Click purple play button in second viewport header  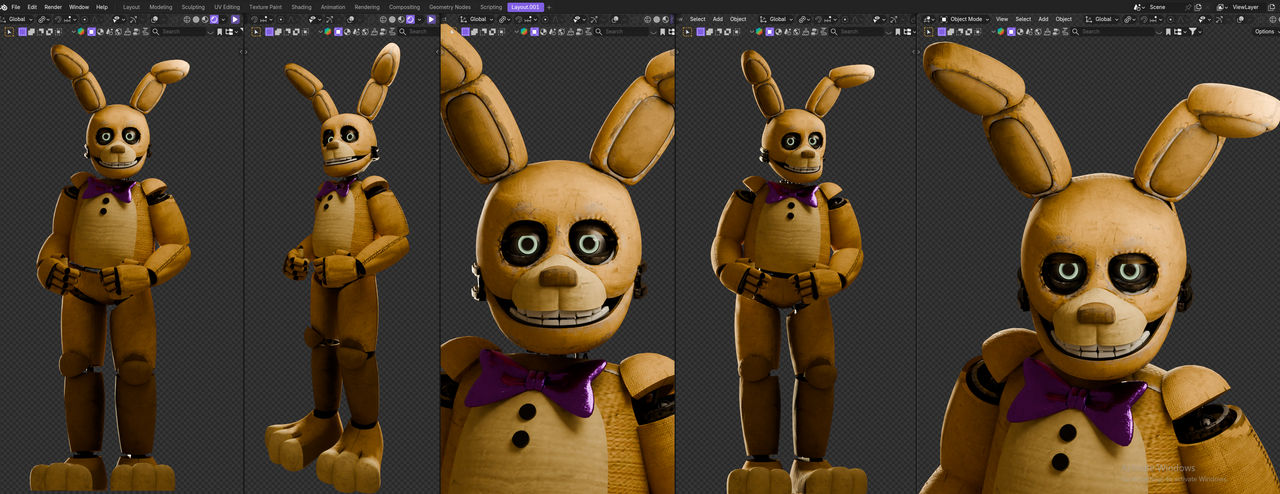pos(431,19)
